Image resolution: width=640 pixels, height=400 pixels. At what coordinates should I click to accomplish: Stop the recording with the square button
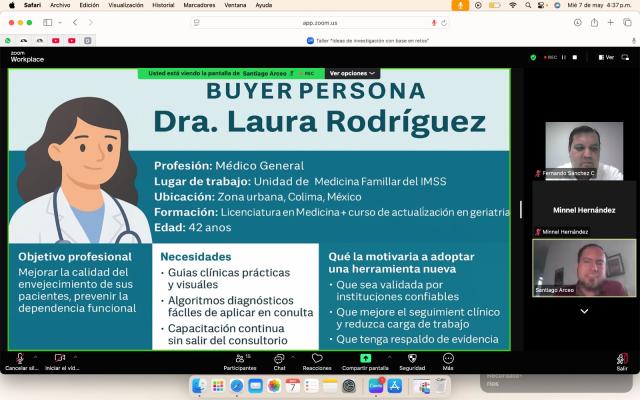(576, 57)
